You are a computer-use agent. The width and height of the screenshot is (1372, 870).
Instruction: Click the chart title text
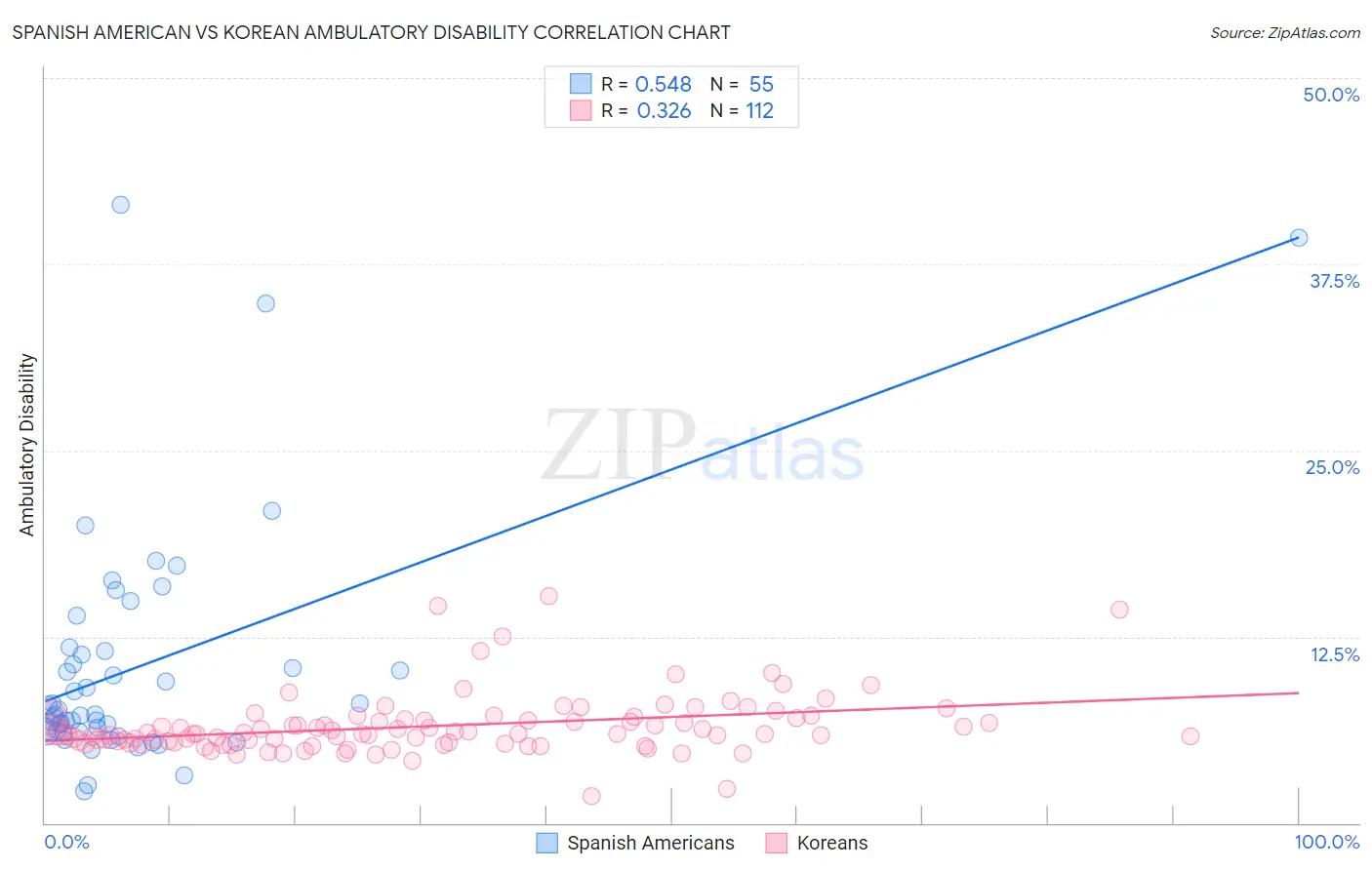[x=371, y=32]
